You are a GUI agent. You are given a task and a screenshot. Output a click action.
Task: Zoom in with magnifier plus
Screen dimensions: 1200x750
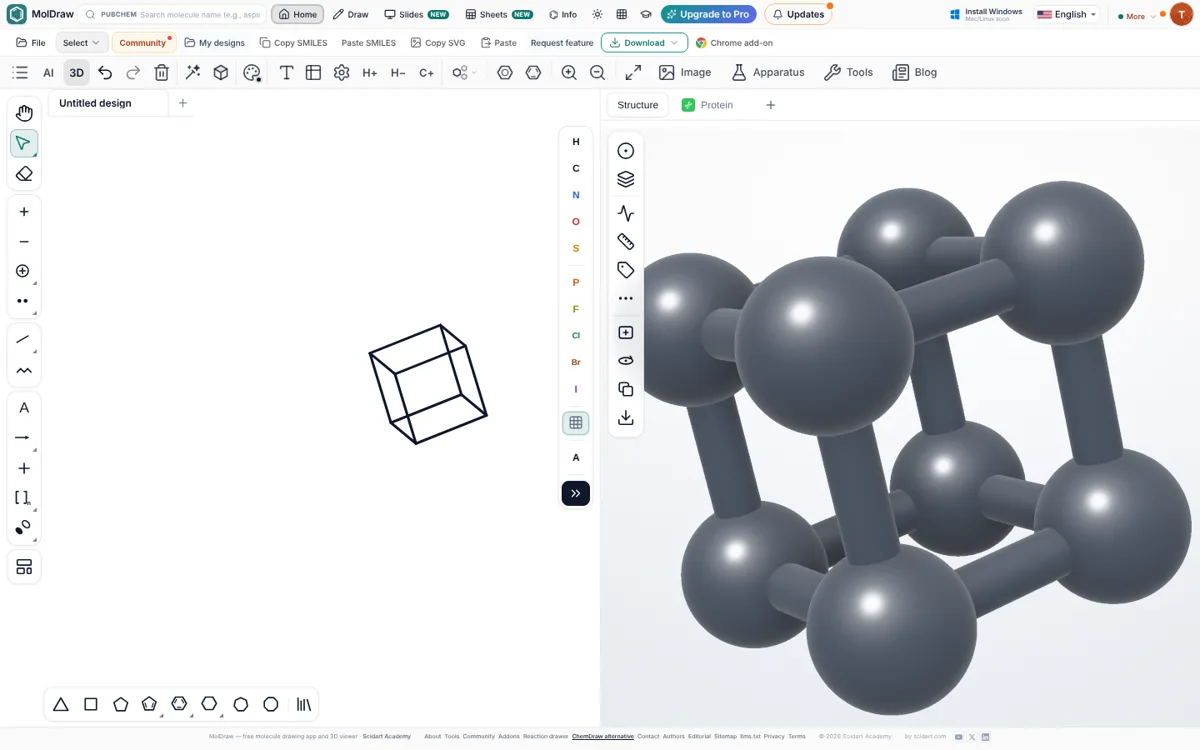tap(569, 72)
